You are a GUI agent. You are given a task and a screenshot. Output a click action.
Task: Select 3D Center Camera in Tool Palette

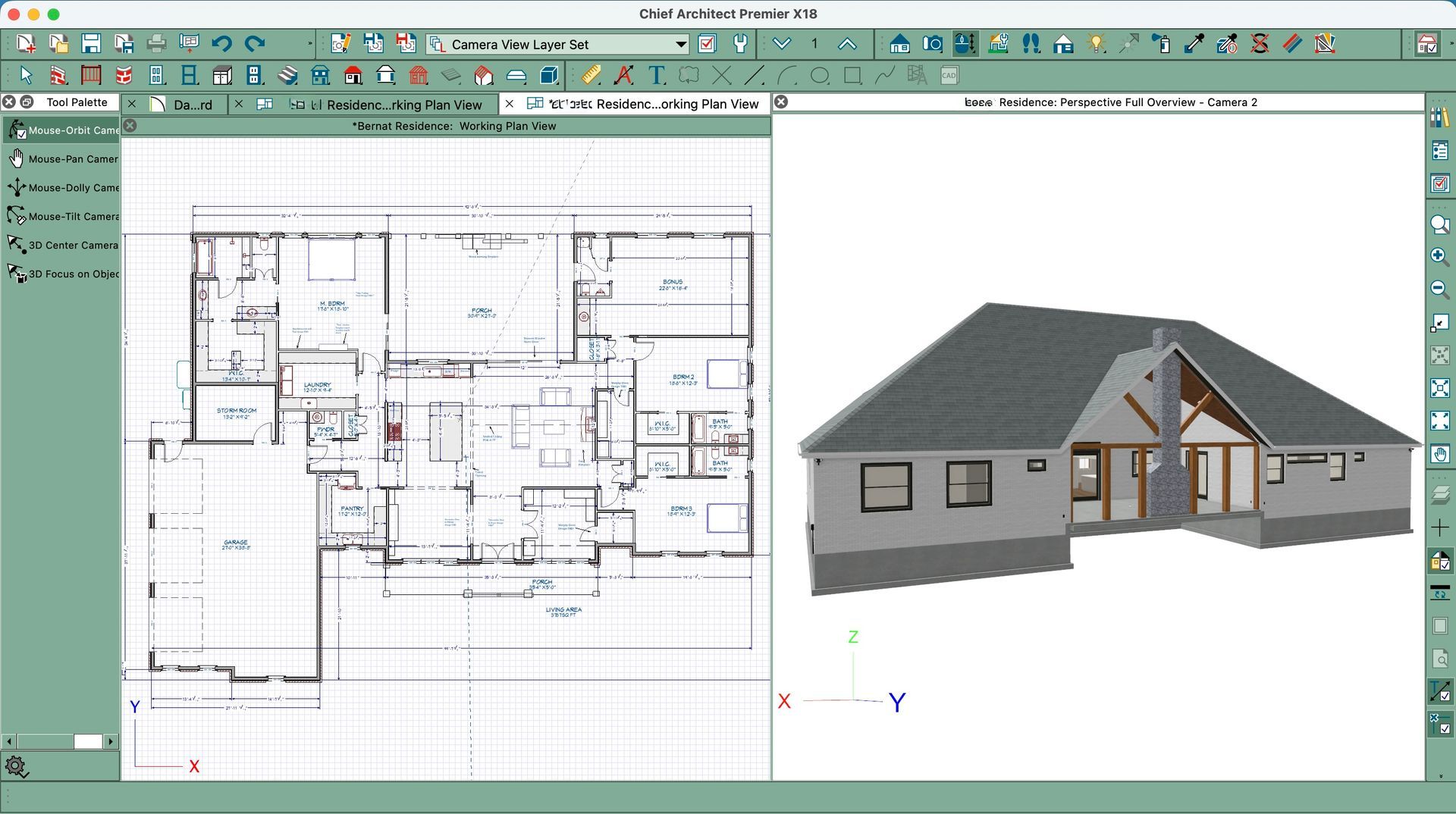click(62, 246)
